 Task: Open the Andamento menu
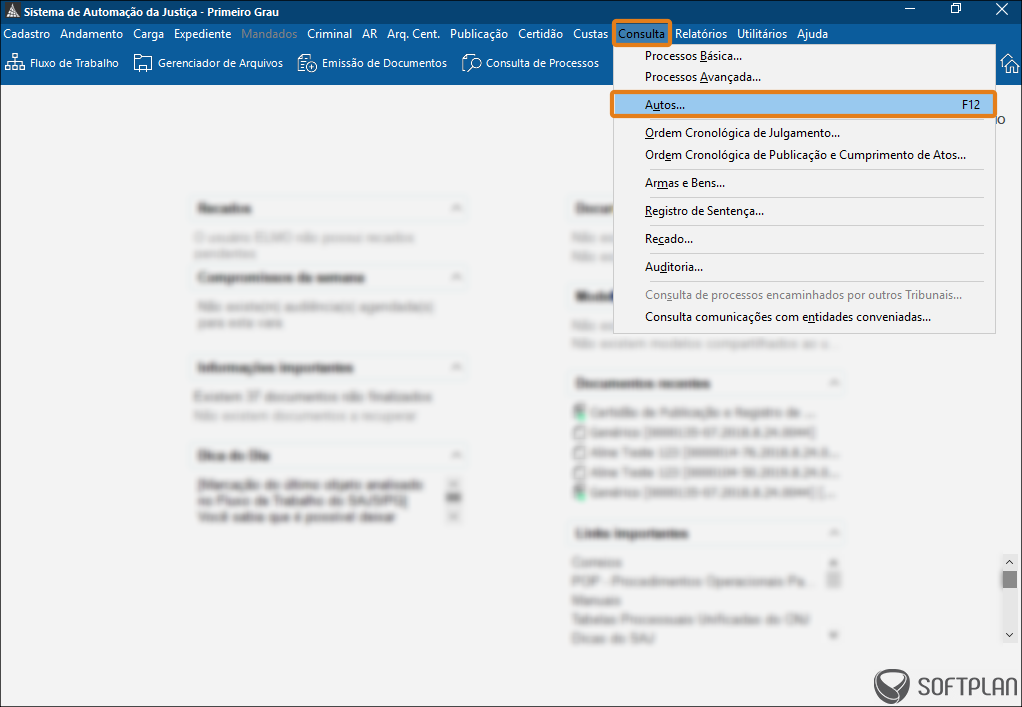click(91, 34)
